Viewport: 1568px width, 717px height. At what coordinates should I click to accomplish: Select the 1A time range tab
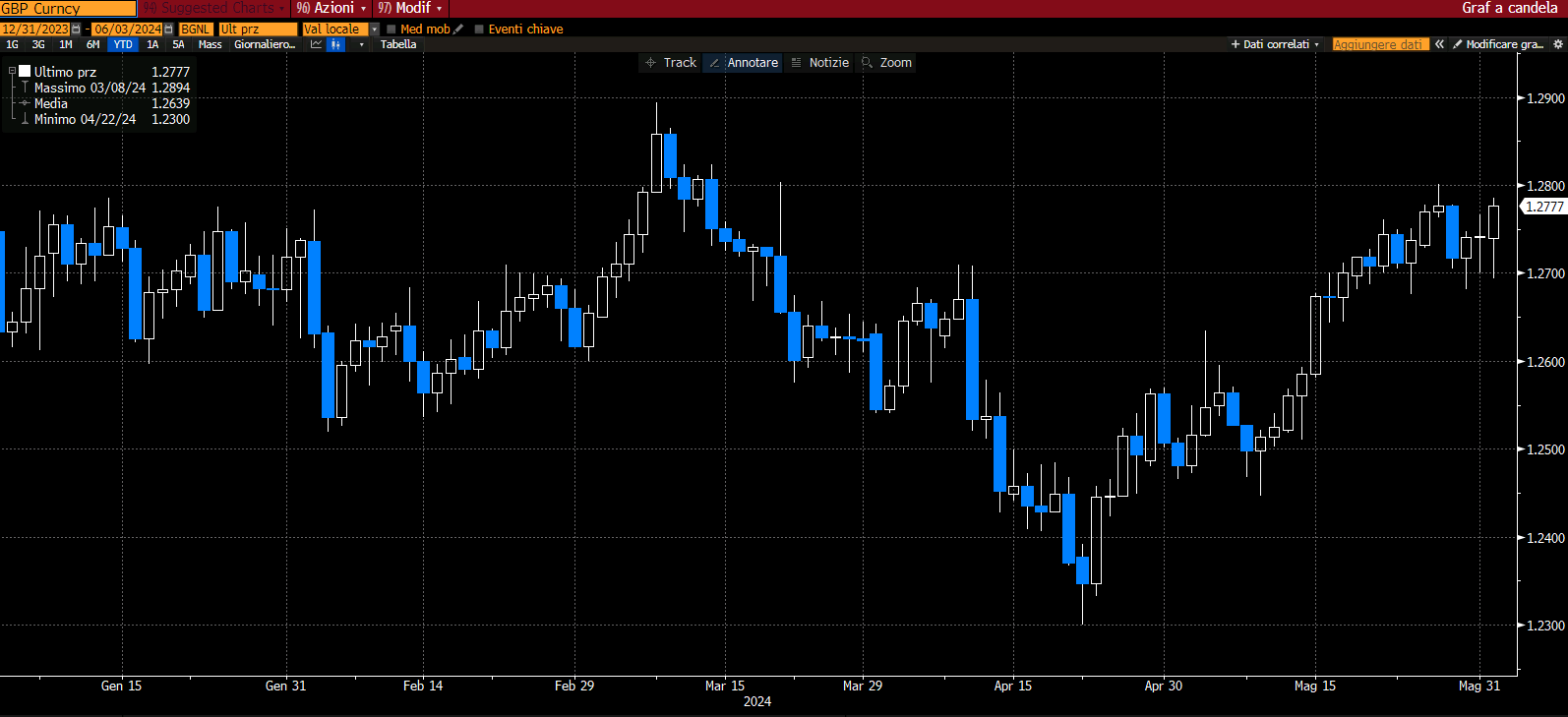click(x=152, y=44)
